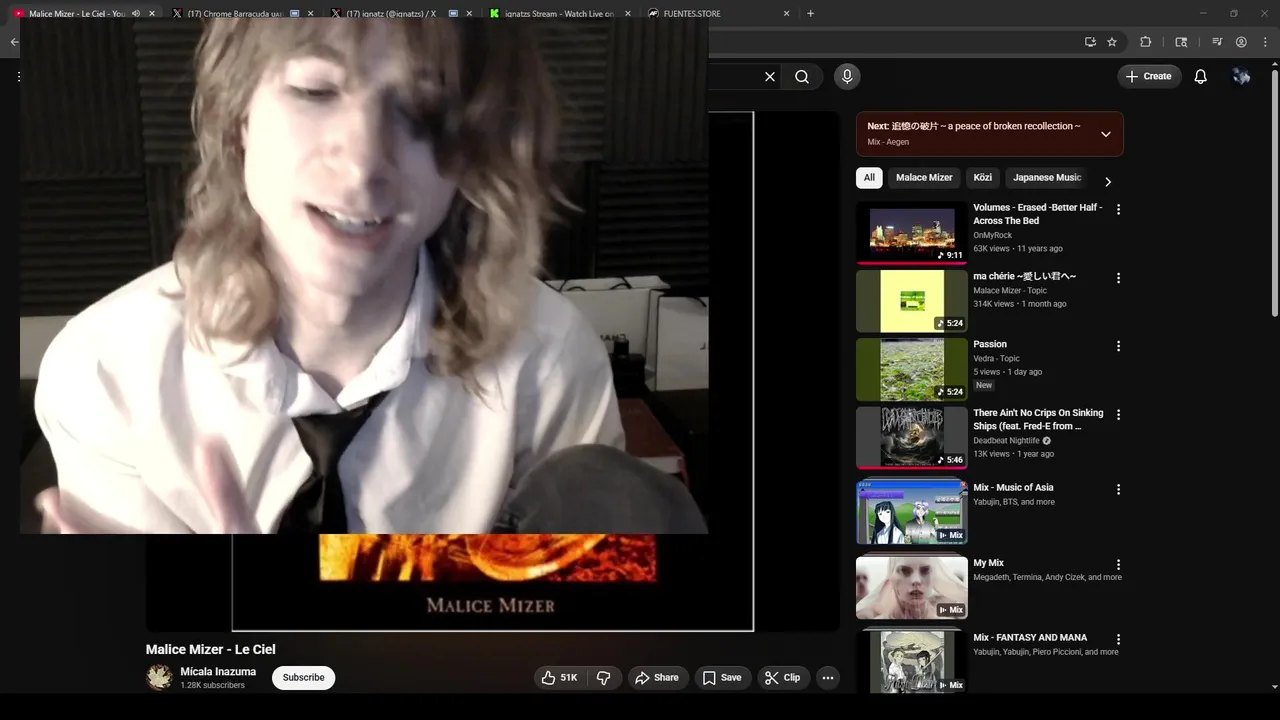The image size is (1280, 720).
Task: Close the ignatzs Stream tab
Action: tap(627, 14)
